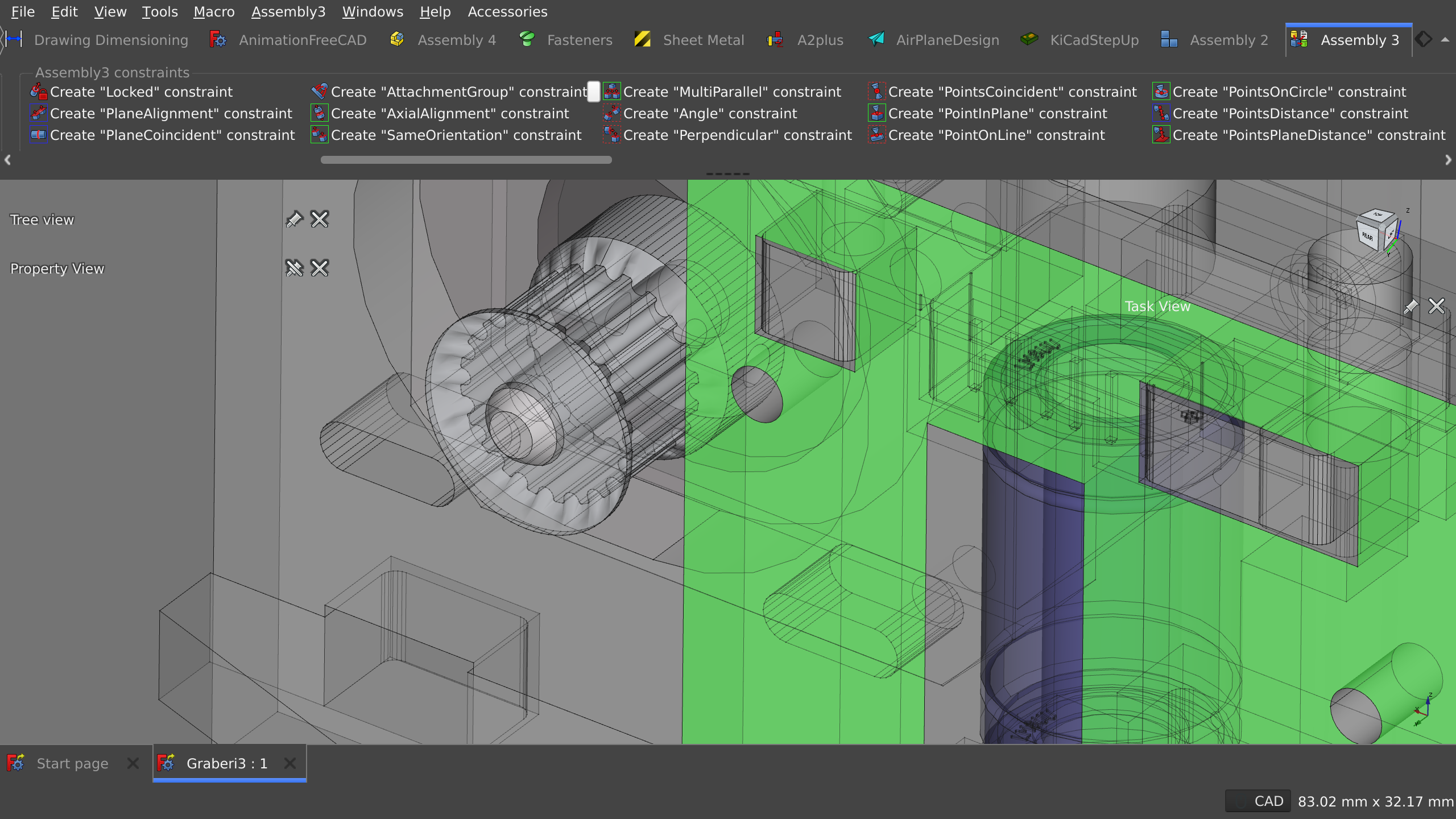1456x819 pixels.
Task: Open CAD navigation style selector
Action: [x=1258, y=801]
